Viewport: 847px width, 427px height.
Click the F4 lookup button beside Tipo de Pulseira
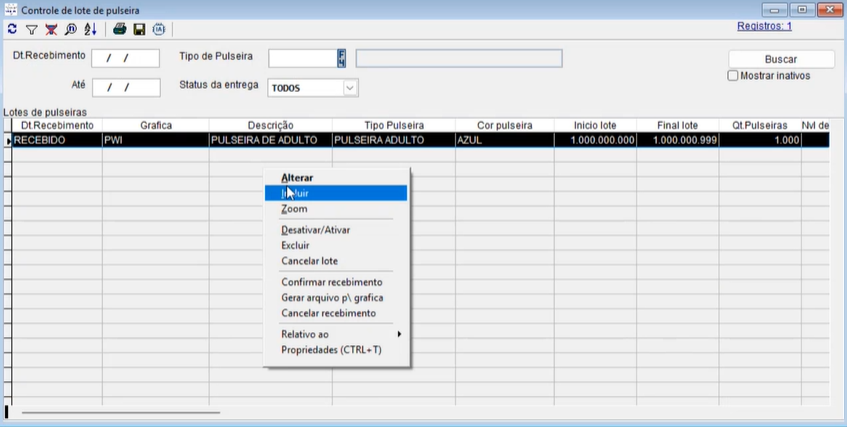(341, 58)
